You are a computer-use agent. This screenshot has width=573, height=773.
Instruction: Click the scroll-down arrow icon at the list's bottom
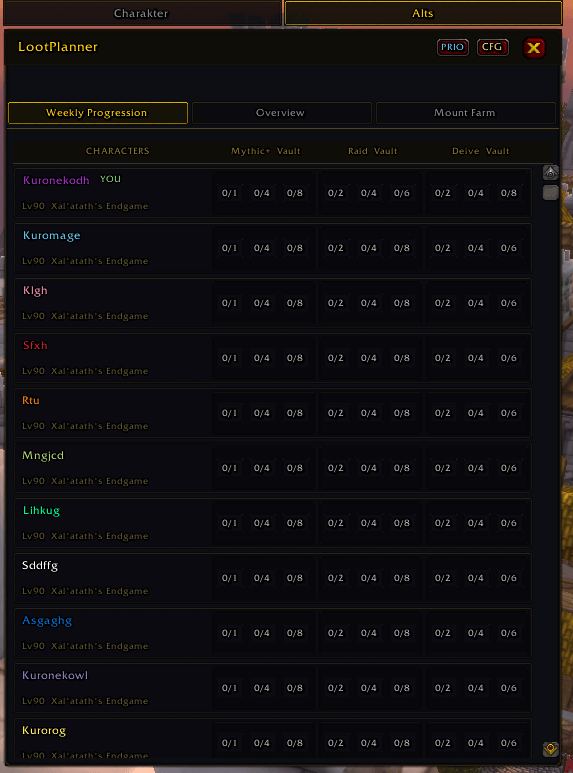pyautogui.click(x=550, y=749)
